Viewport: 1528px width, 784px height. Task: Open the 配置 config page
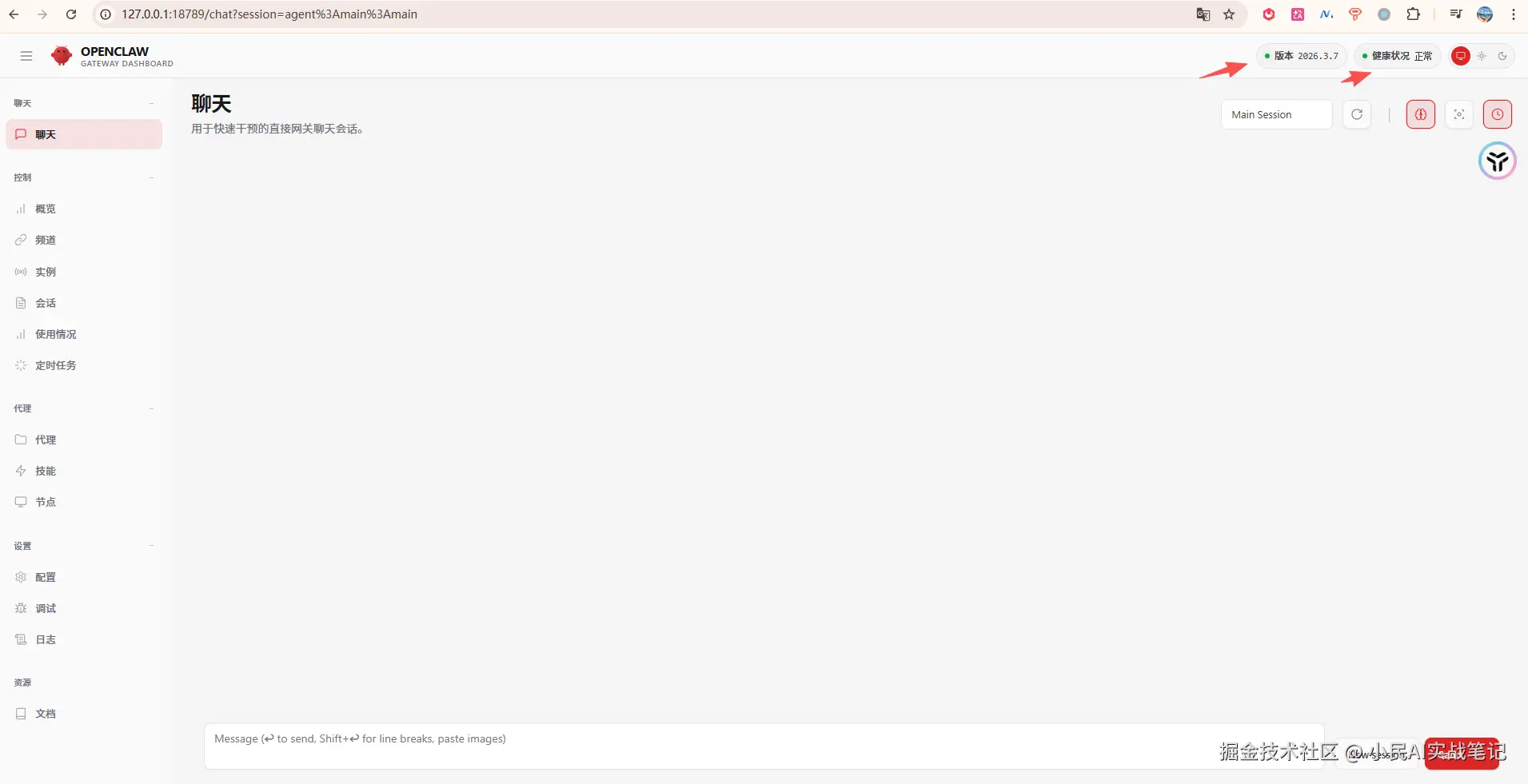(x=84, y=577)
